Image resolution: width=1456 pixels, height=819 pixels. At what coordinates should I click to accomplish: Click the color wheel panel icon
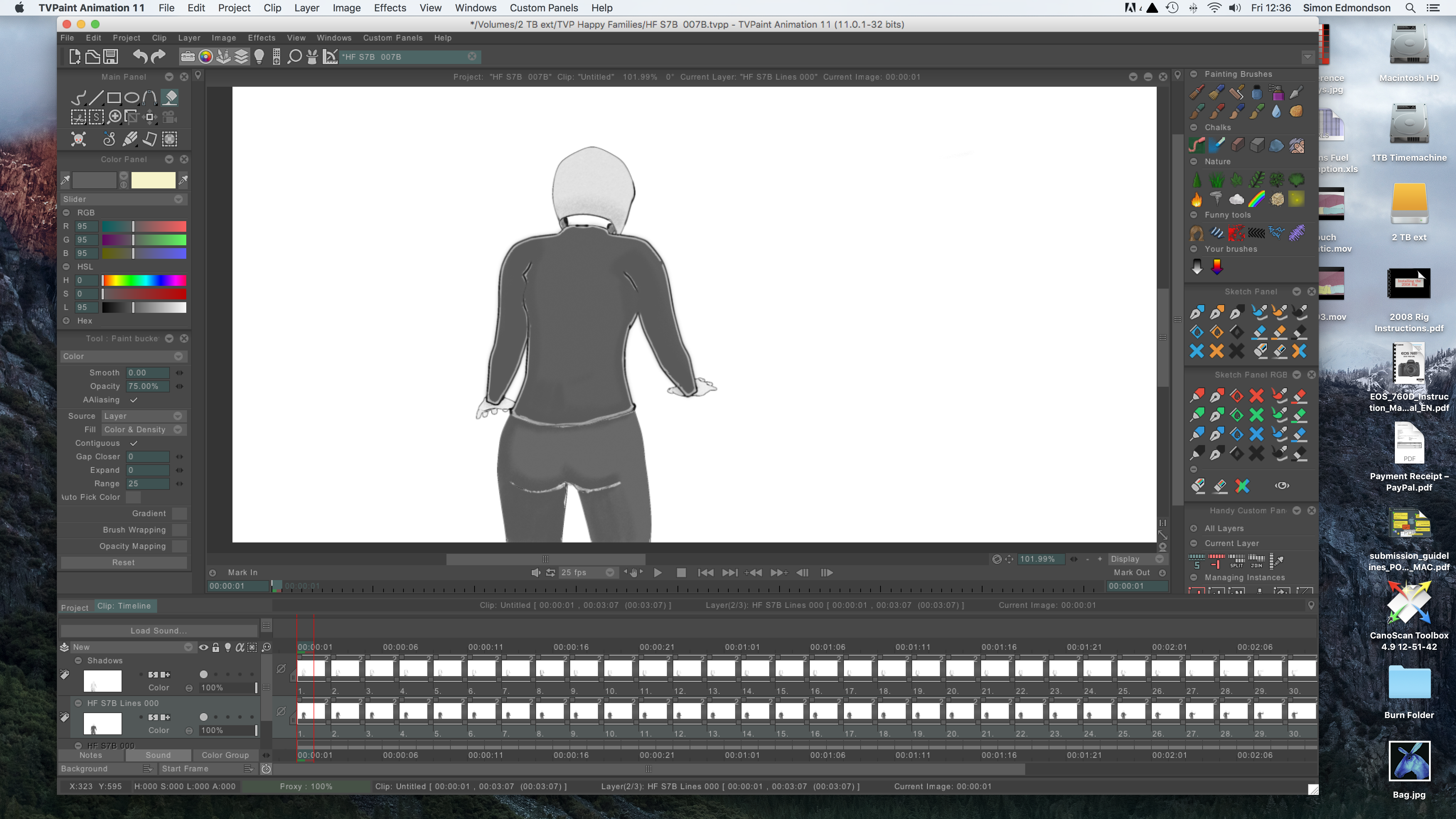206,57
